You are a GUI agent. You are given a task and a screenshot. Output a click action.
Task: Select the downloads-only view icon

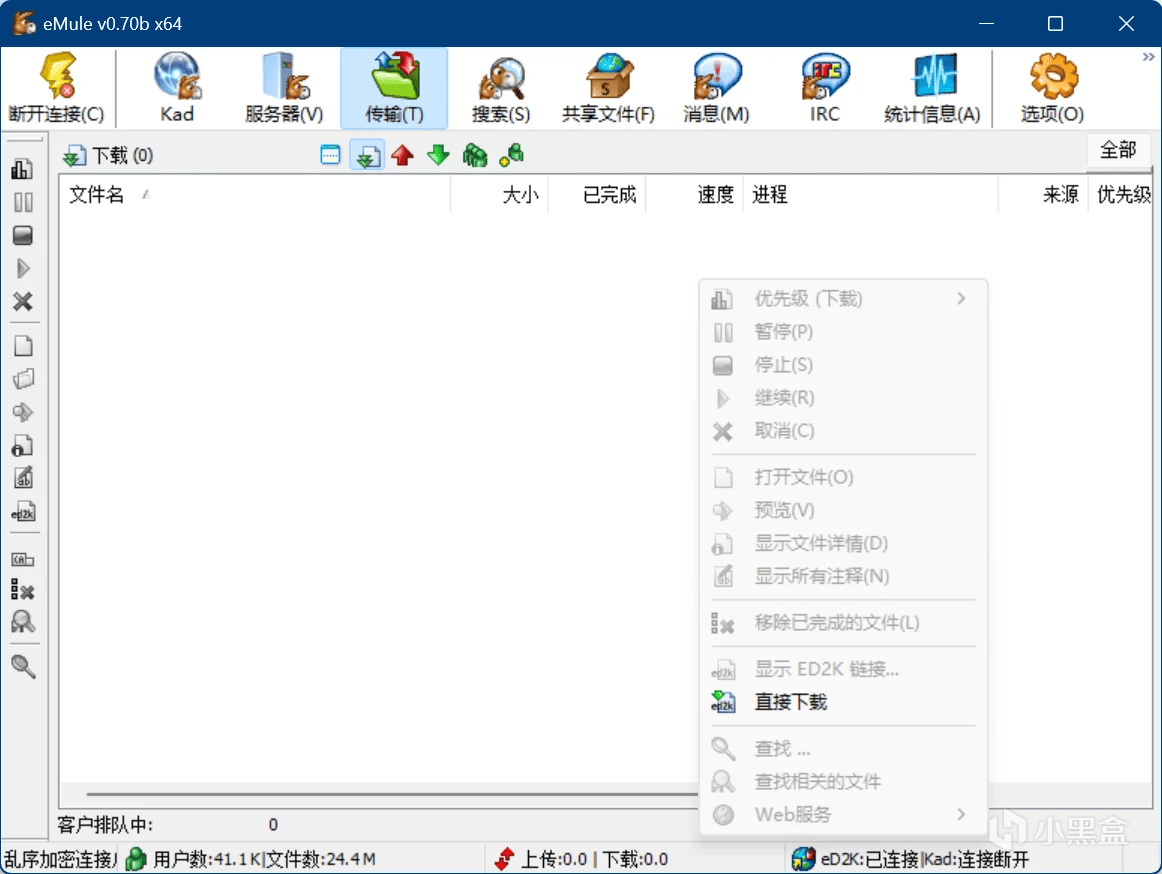click(367, 155)
